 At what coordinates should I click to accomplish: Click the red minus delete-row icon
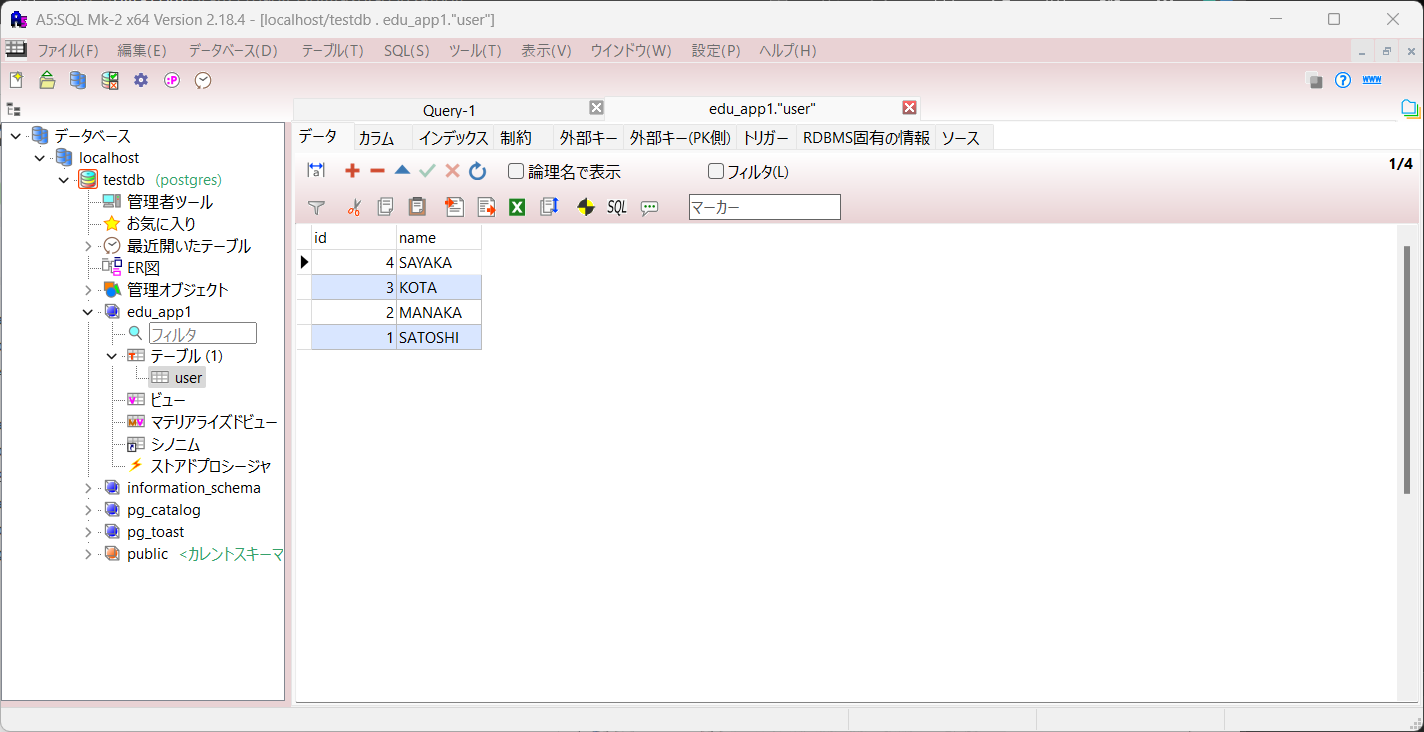tap(377, 171)
